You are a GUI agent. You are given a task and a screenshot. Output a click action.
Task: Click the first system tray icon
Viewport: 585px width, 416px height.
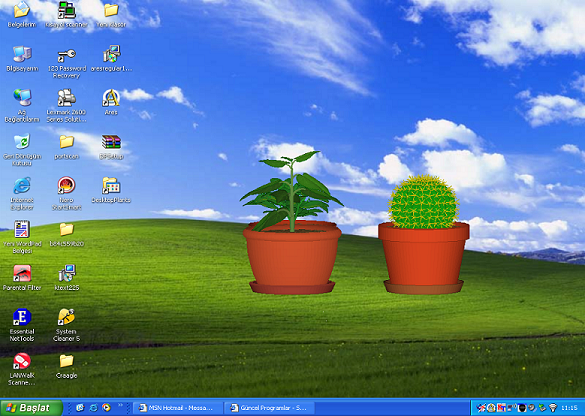point(482,408)
